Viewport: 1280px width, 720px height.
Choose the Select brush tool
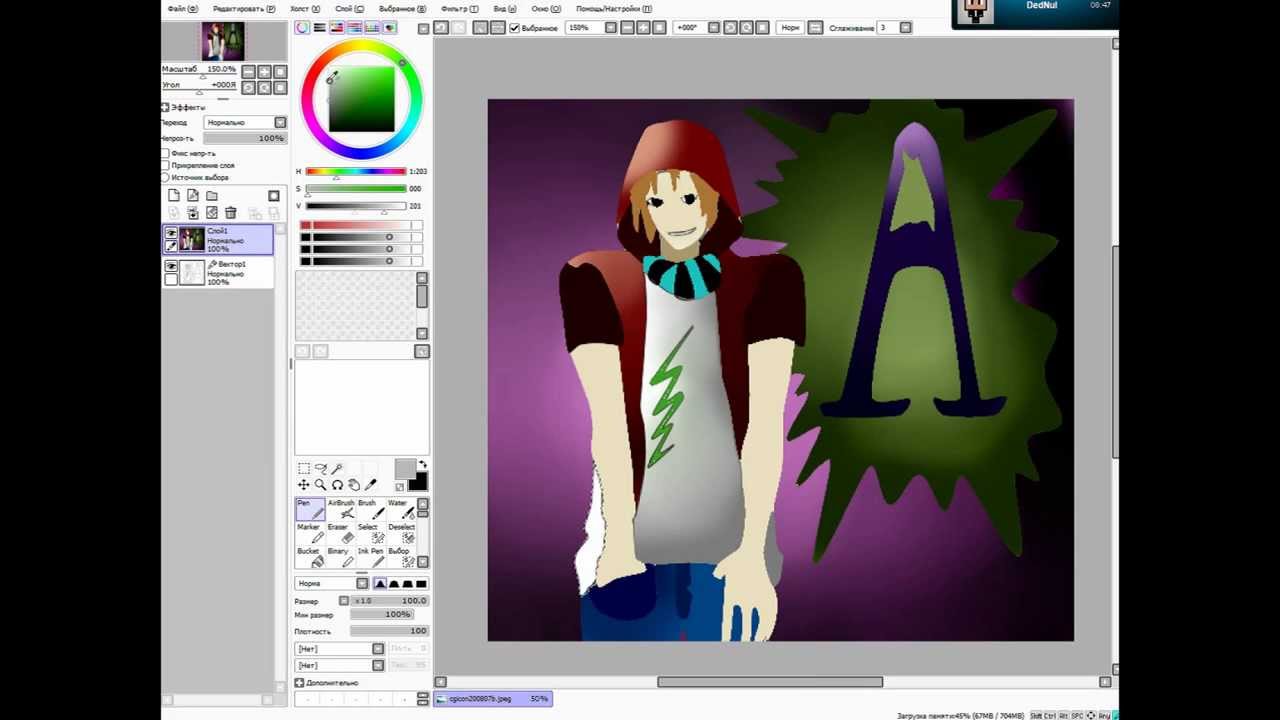tap(370, 532)
